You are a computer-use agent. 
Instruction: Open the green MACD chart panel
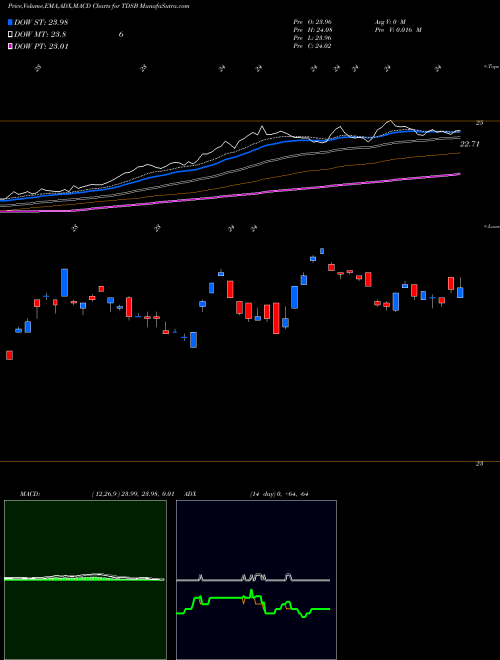(85, 580)
